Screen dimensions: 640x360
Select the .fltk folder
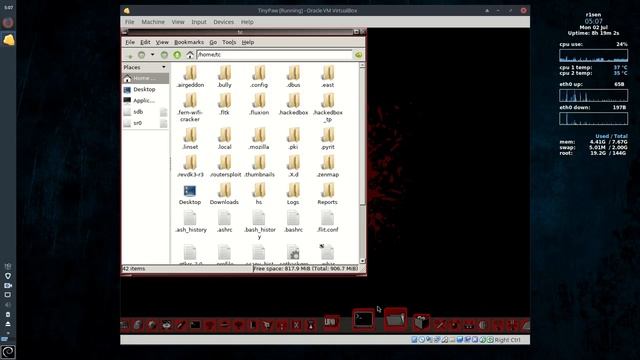tap(224, 104)
